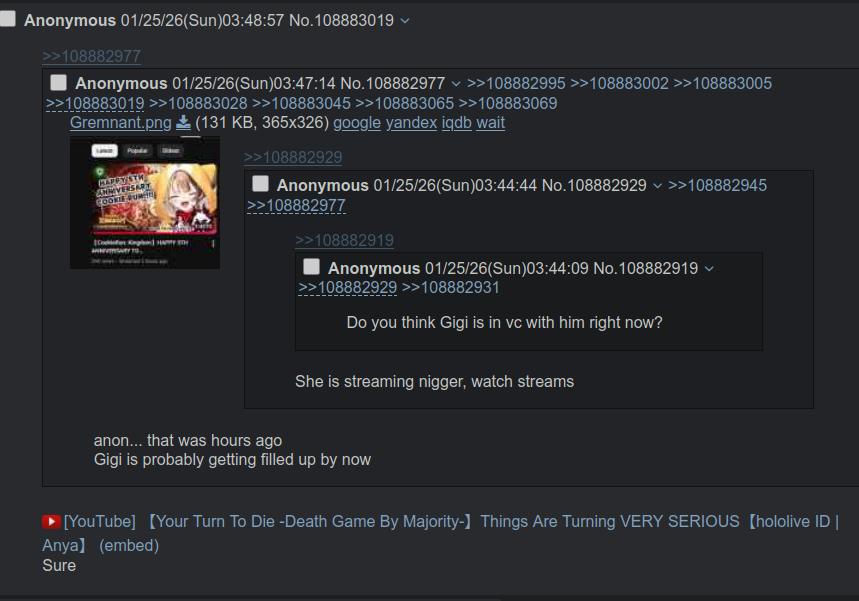Viewport: 859px width, 601px height.
Task: Open post menu arrow beside No.108882977
Action: (456, 84)
